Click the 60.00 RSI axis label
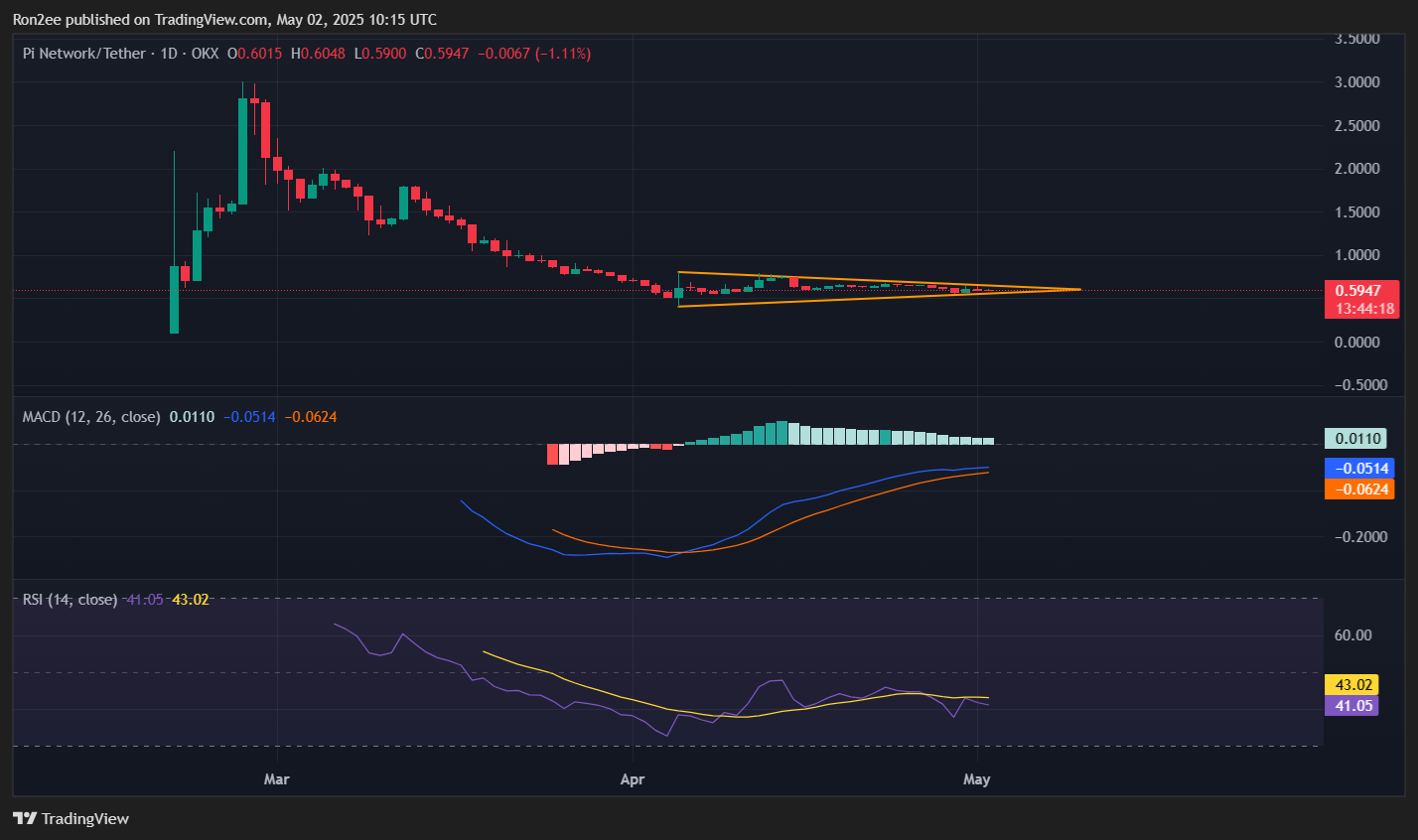Screen dimensions: 1418x840 coord(1352,635)
